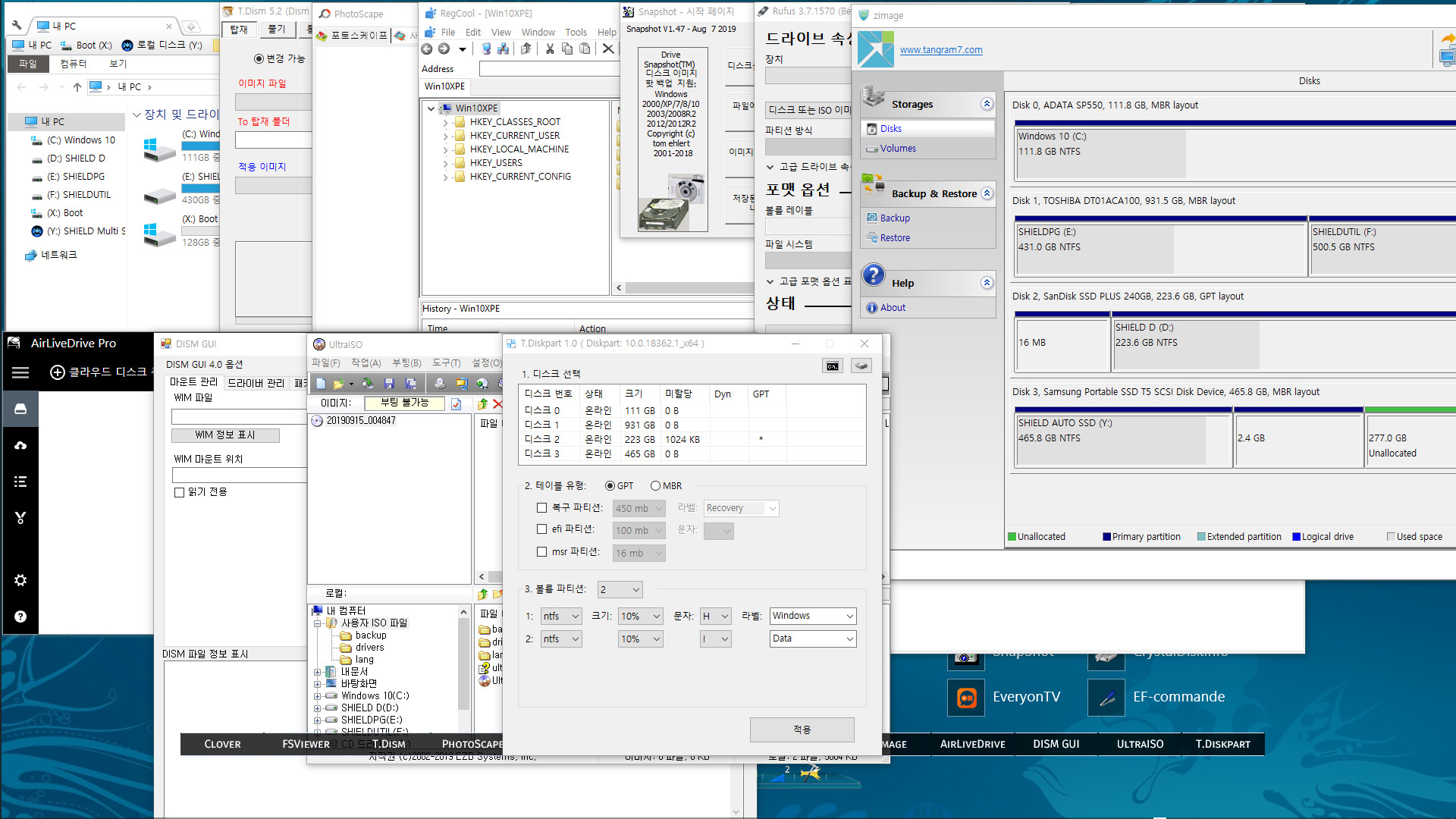Open AirLiveDrive help question mark icon
Viewport: 1456px width, 819px height.
[x=20, y=617]
